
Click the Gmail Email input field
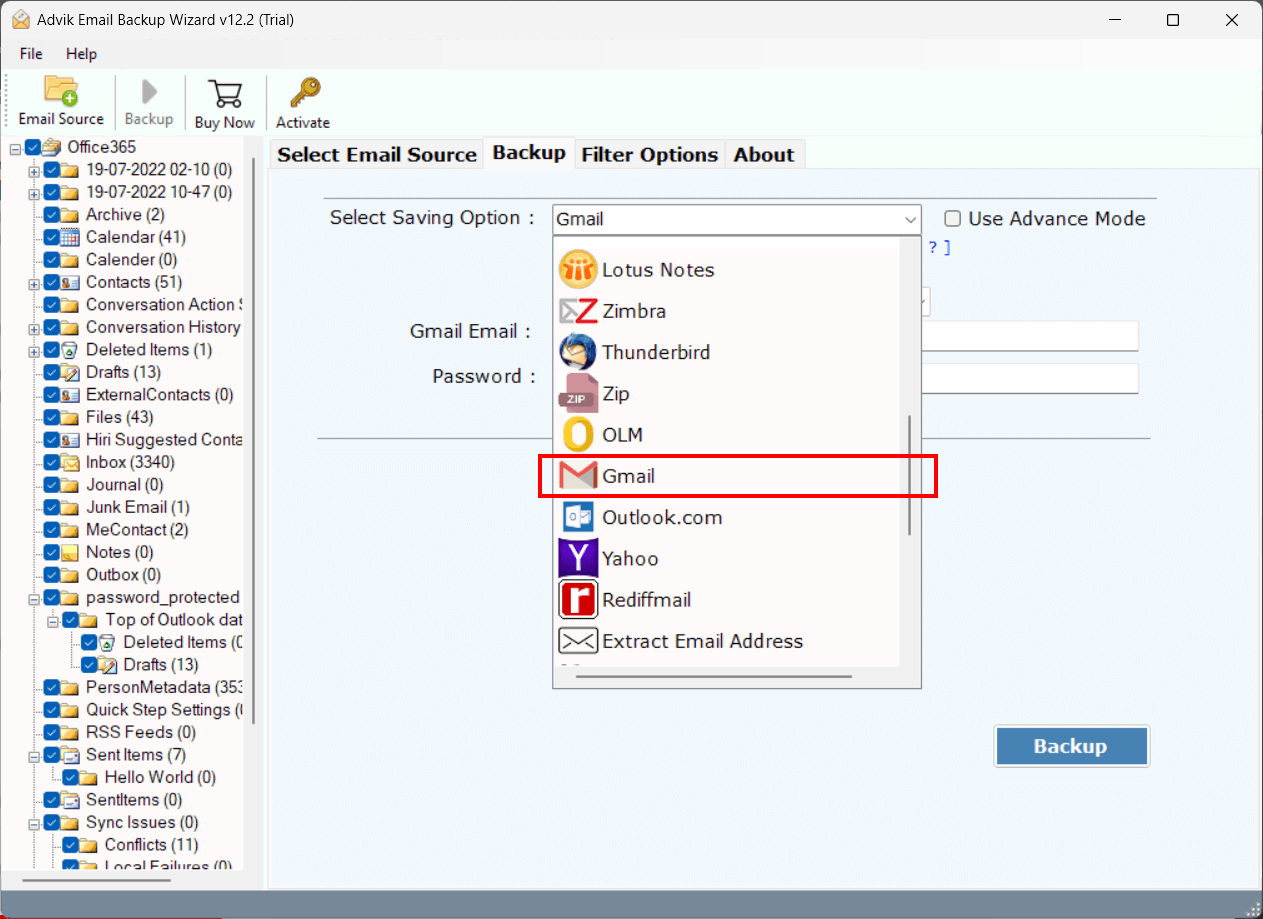(x=1029, y=336)
